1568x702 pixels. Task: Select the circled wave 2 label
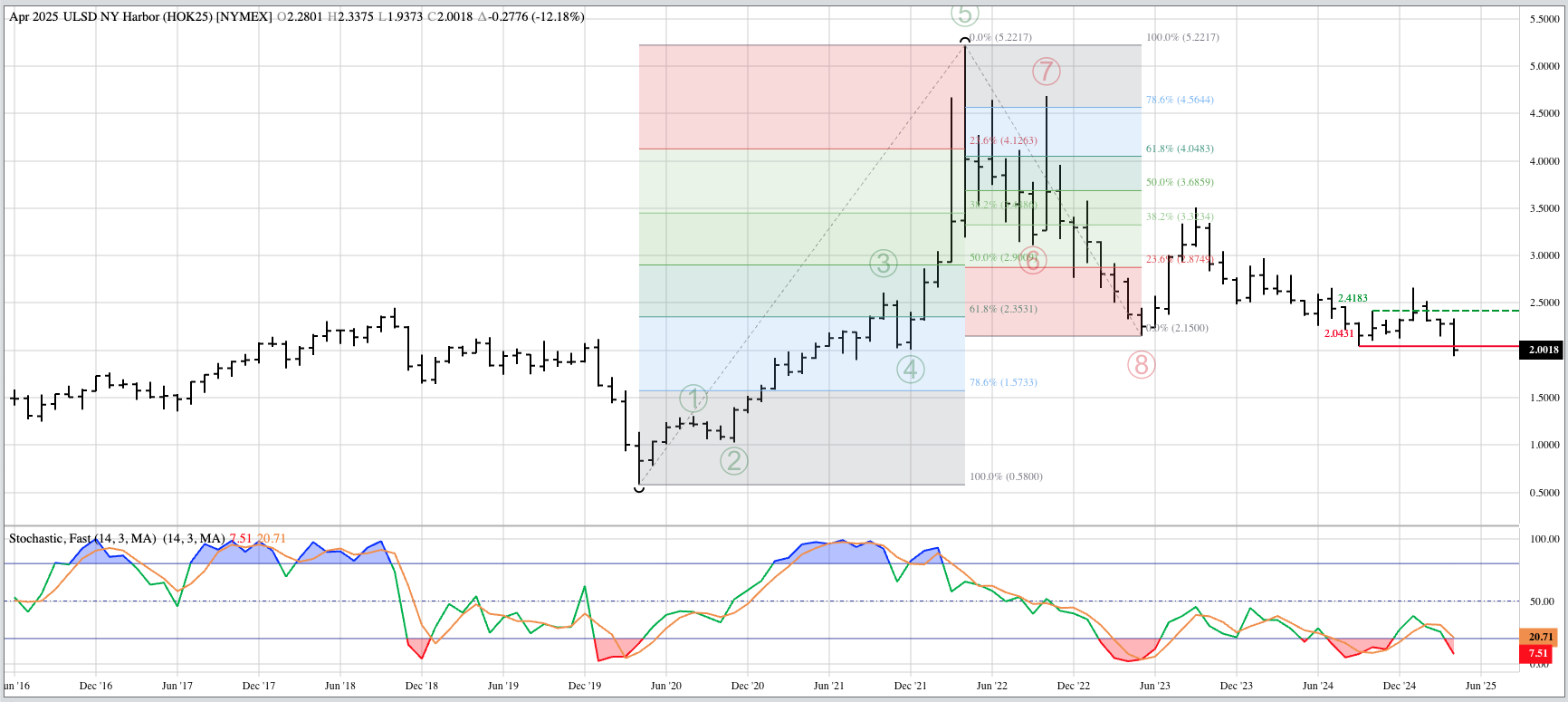733,460
